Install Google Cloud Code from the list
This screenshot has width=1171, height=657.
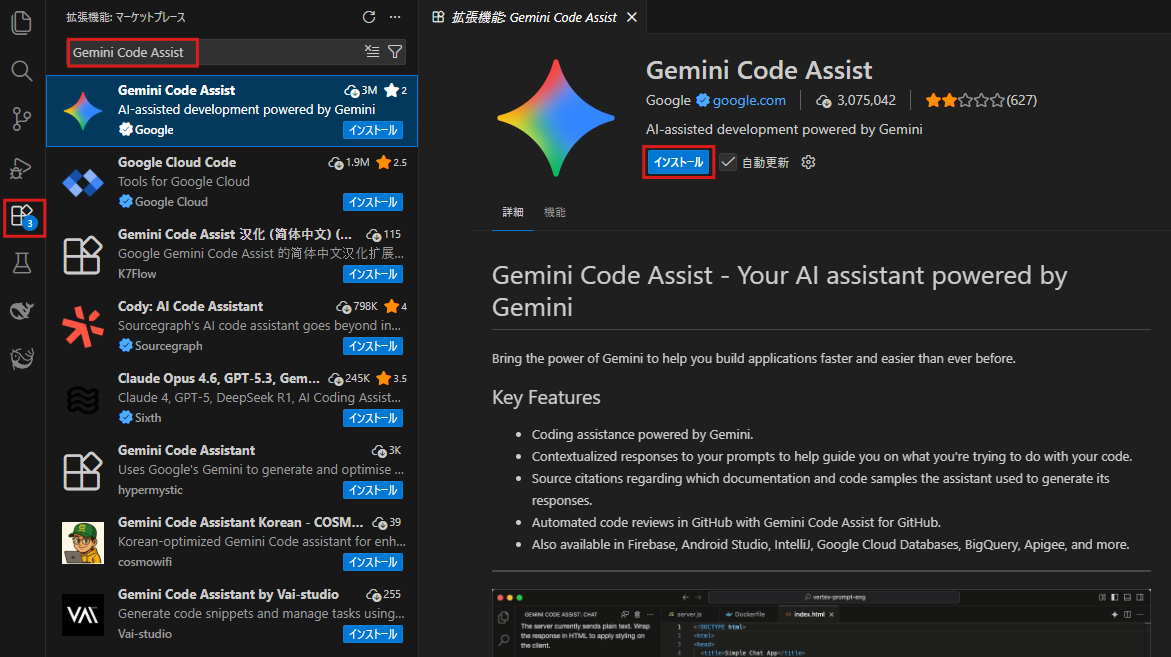[372, 202]
